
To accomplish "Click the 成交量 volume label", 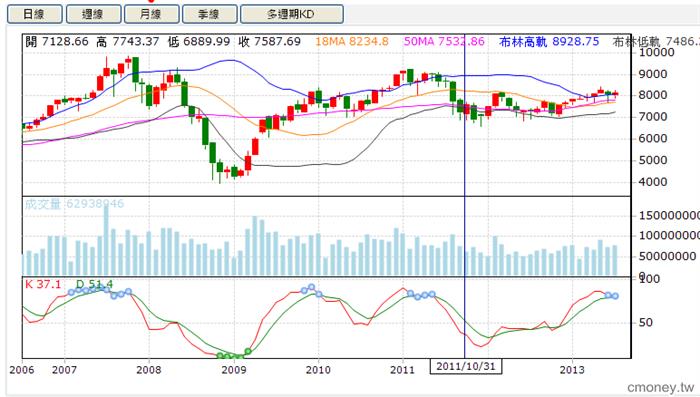I will [74, 204].
